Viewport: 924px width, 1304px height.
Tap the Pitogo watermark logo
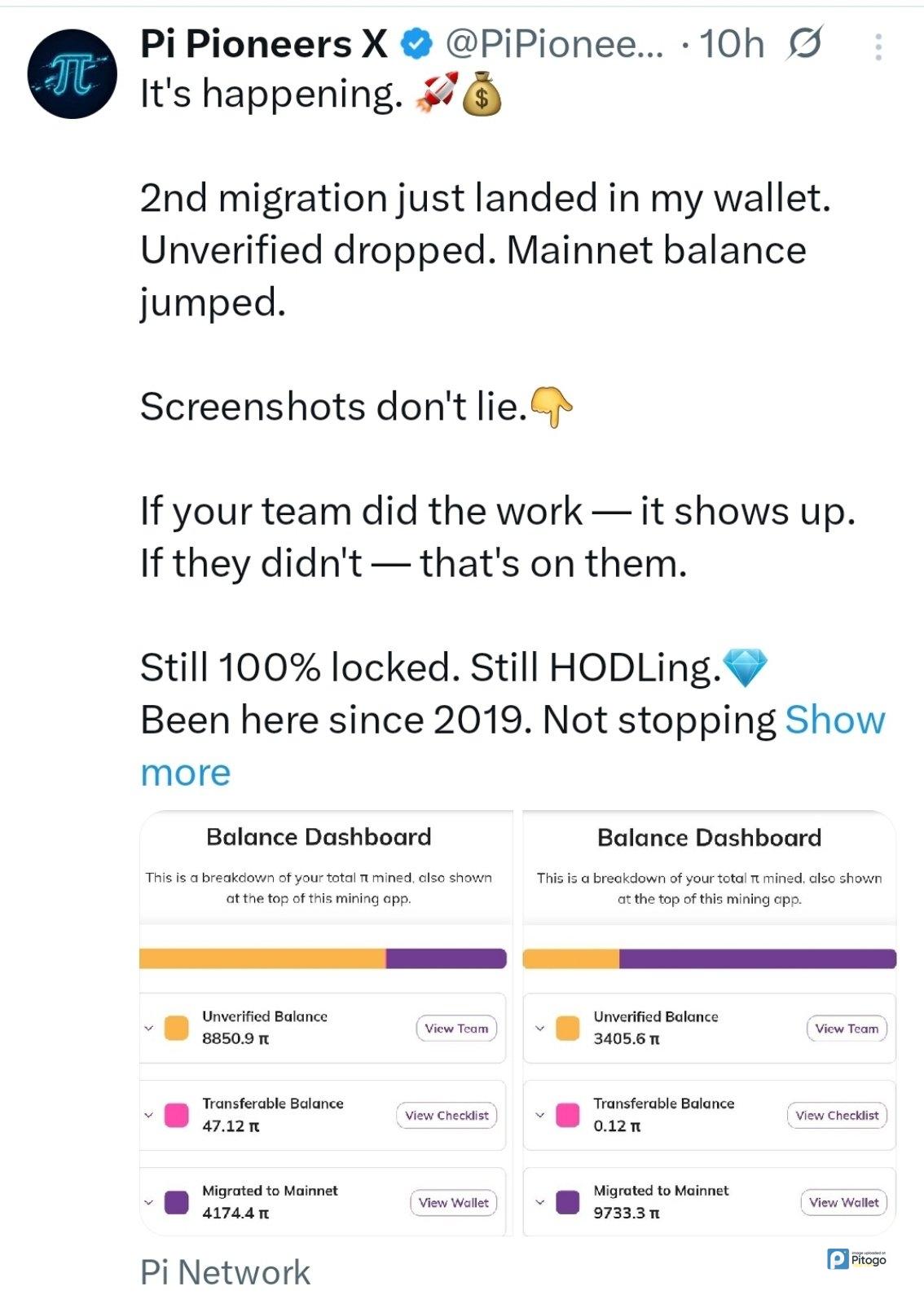(x=856, y=1259)
